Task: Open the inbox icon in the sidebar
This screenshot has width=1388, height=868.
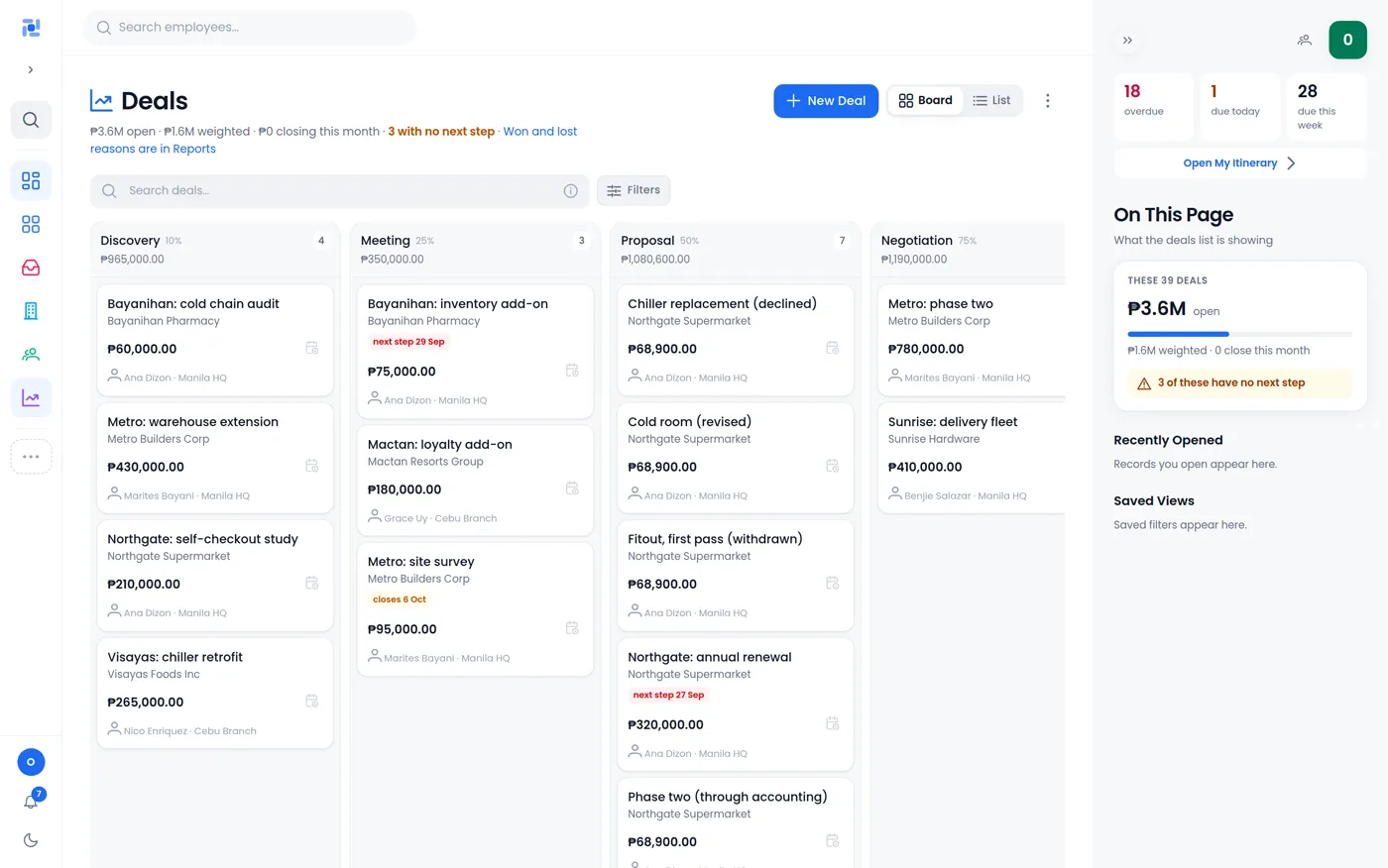Action: coord(31,268)
